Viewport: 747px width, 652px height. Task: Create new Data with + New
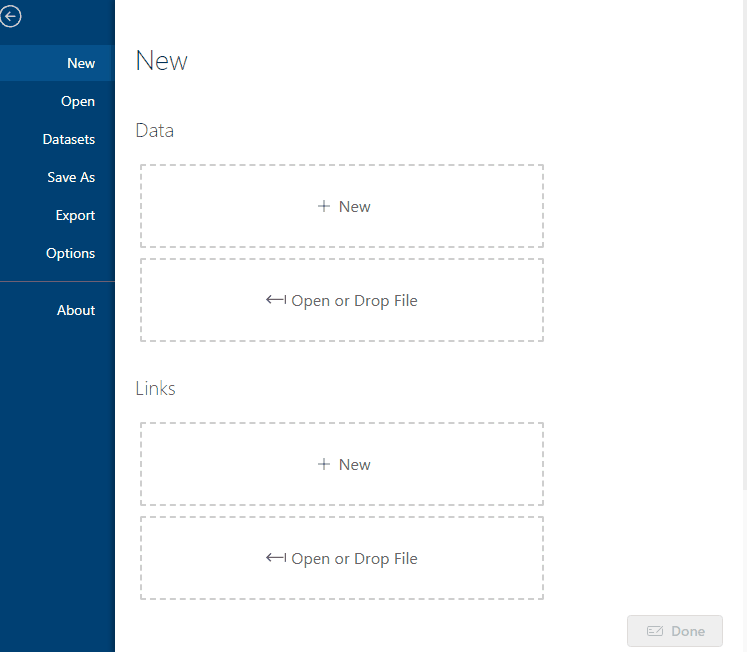tap(342, 206)
